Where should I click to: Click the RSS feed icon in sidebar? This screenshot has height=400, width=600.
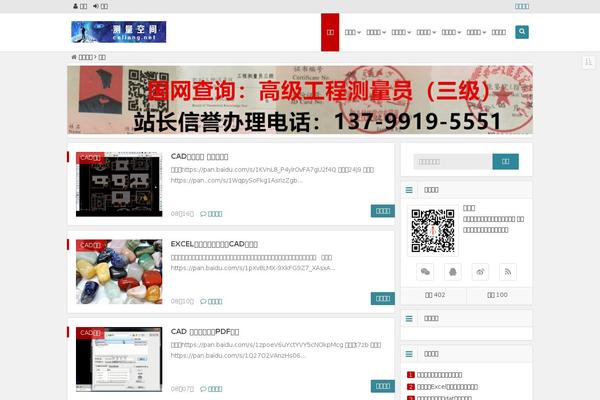click(508, 272)
